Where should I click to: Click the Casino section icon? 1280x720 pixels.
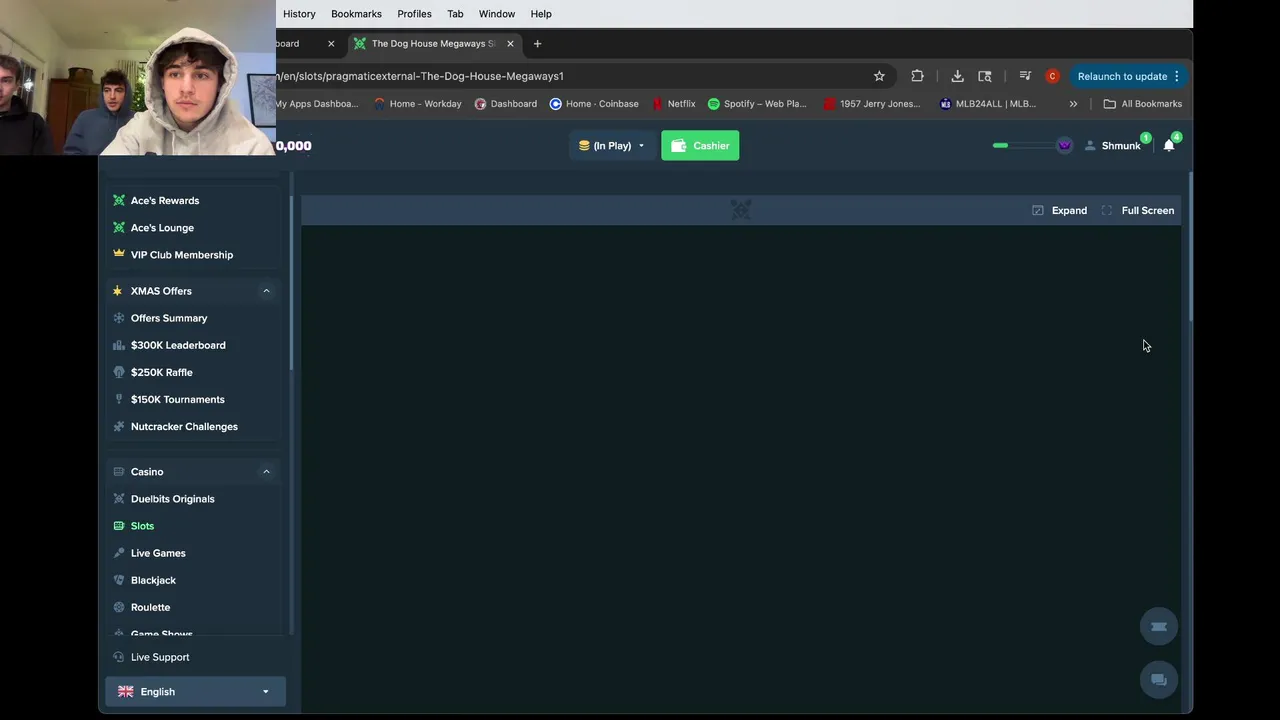click(118, 472)
